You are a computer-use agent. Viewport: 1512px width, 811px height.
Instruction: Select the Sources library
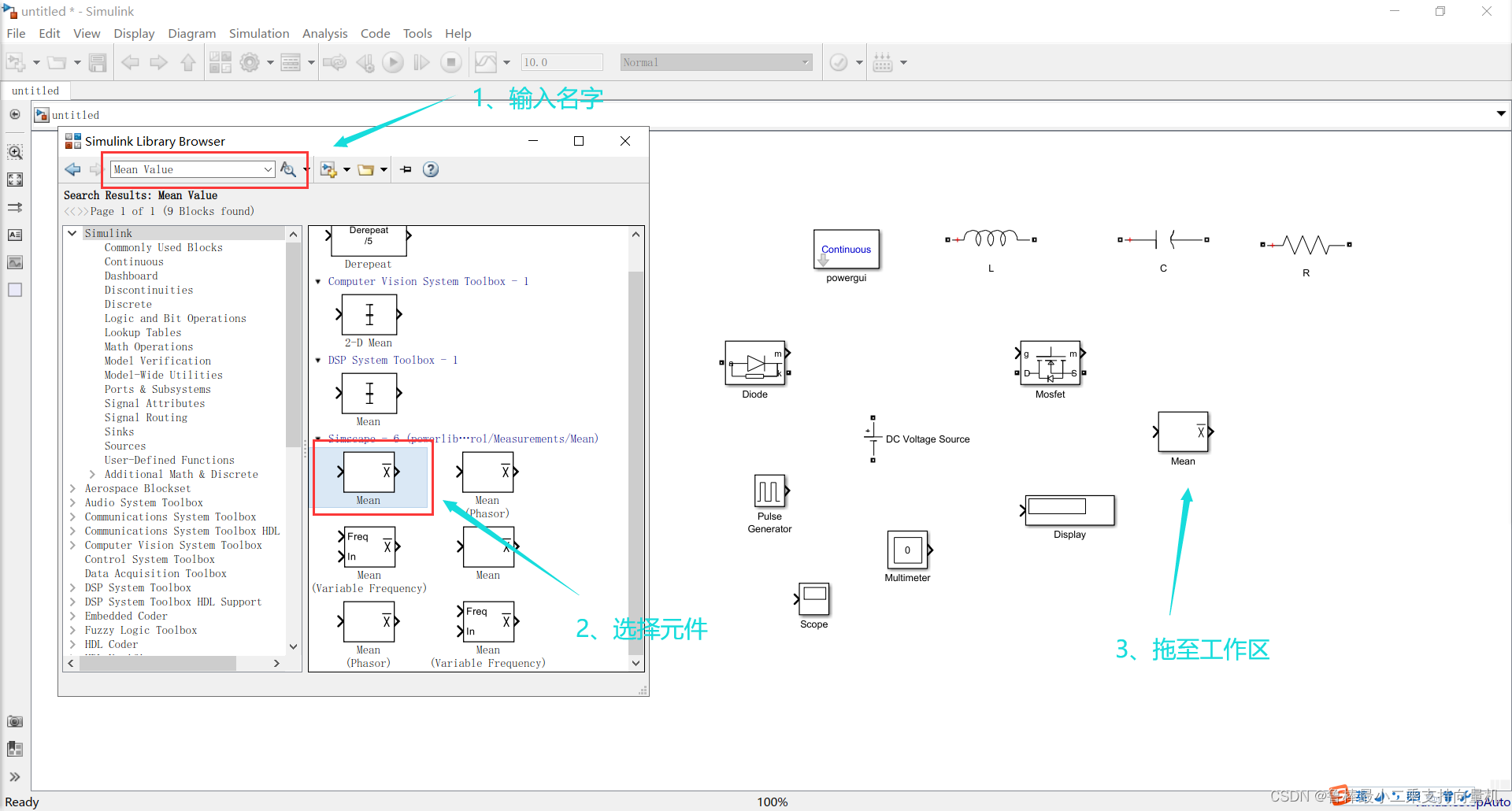[x=125, y=446]
